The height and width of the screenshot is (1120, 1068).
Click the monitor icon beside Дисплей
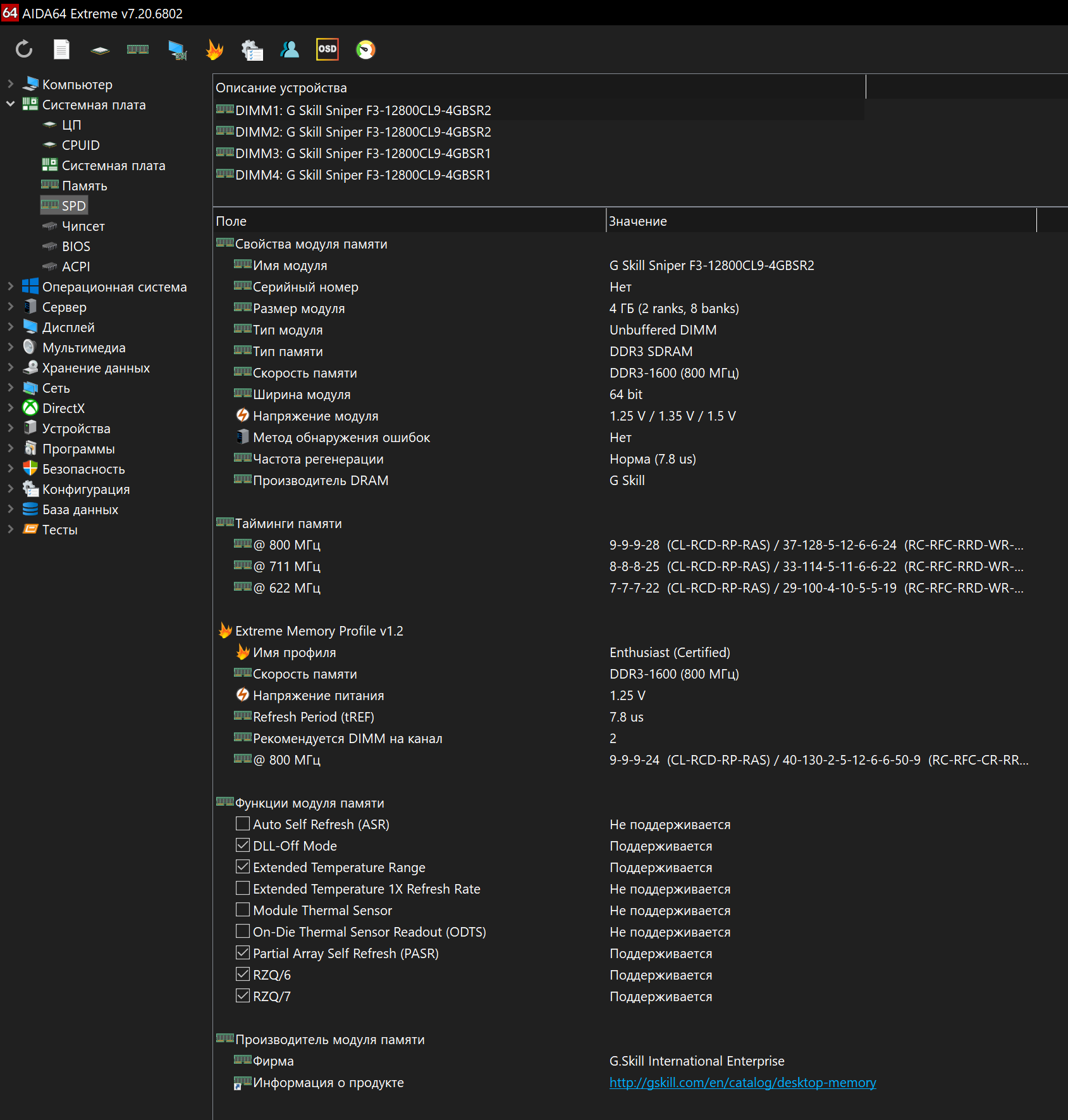pyautogui.click(x=30, y=327)
